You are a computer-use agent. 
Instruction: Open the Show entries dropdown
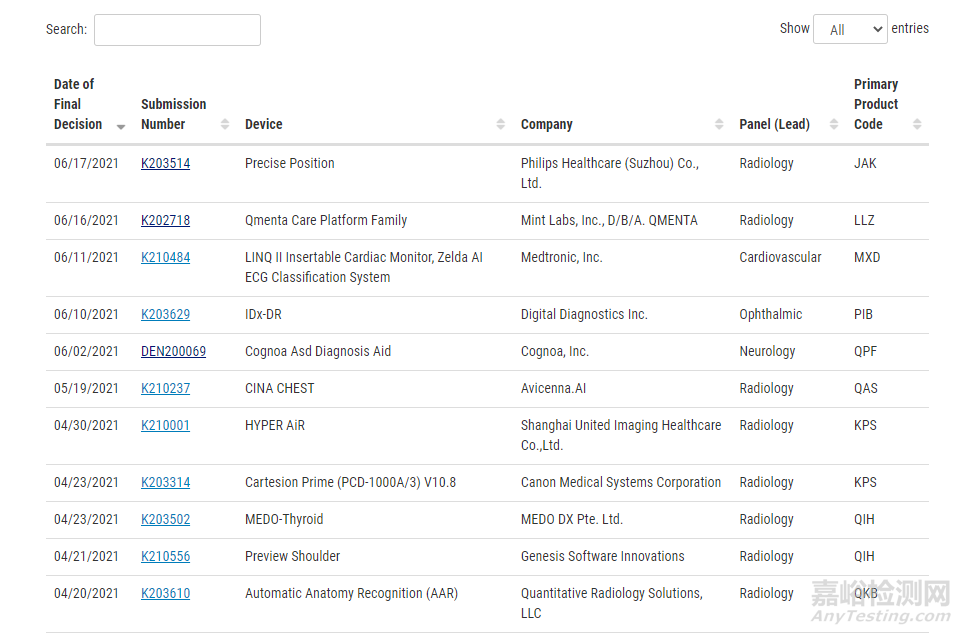850,30
